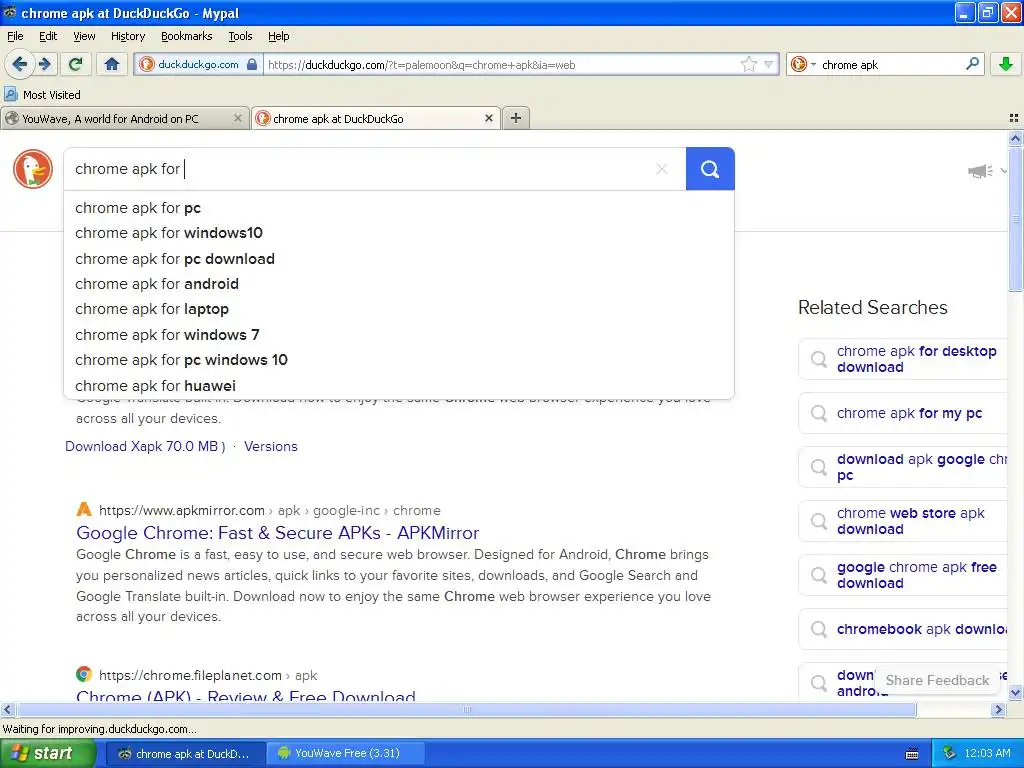Search related chrome apk for my pc
The width and height of the screenshot is (1024, 768).
point(904,413)
